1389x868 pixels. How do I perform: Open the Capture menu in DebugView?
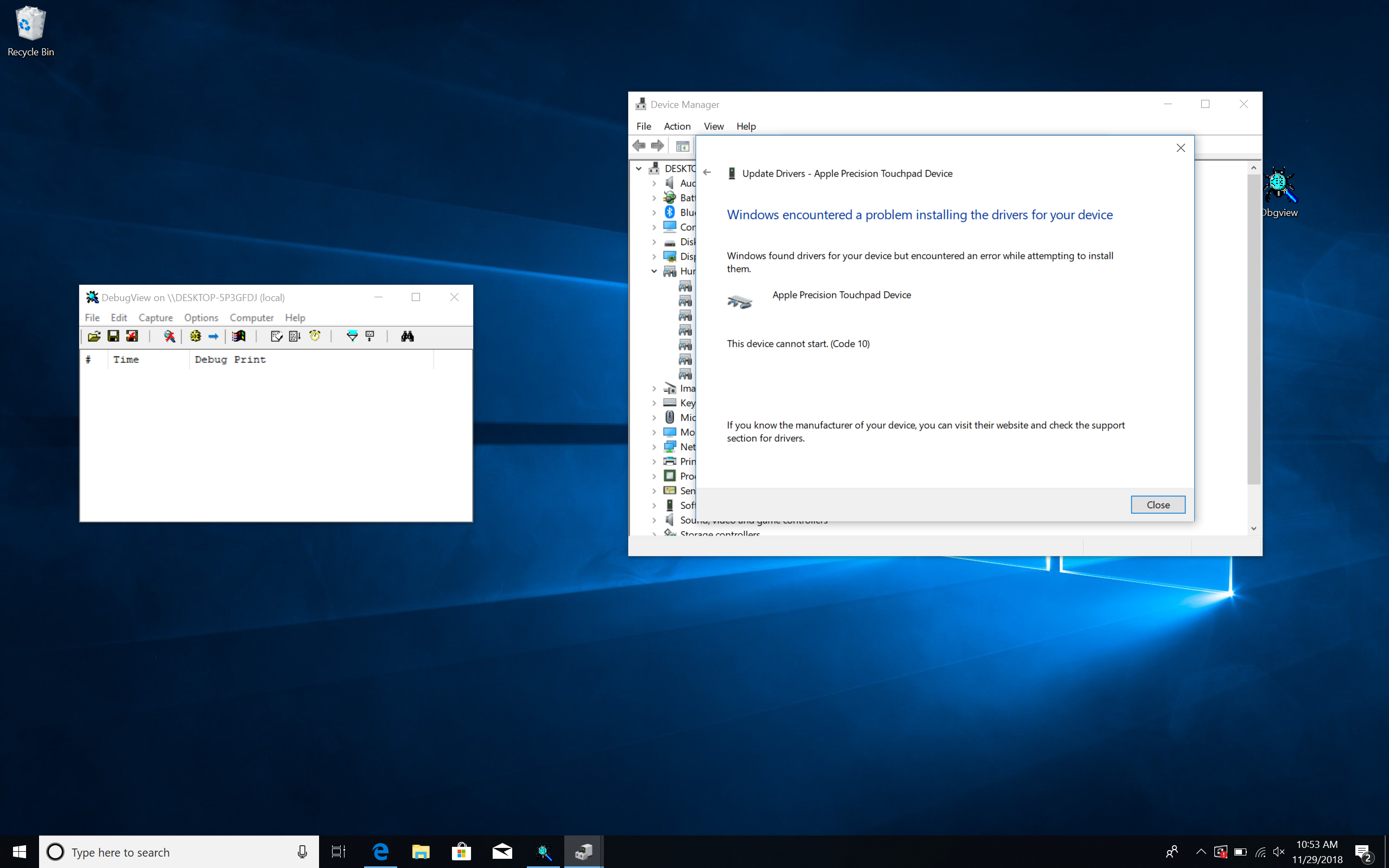coord(155,317)
